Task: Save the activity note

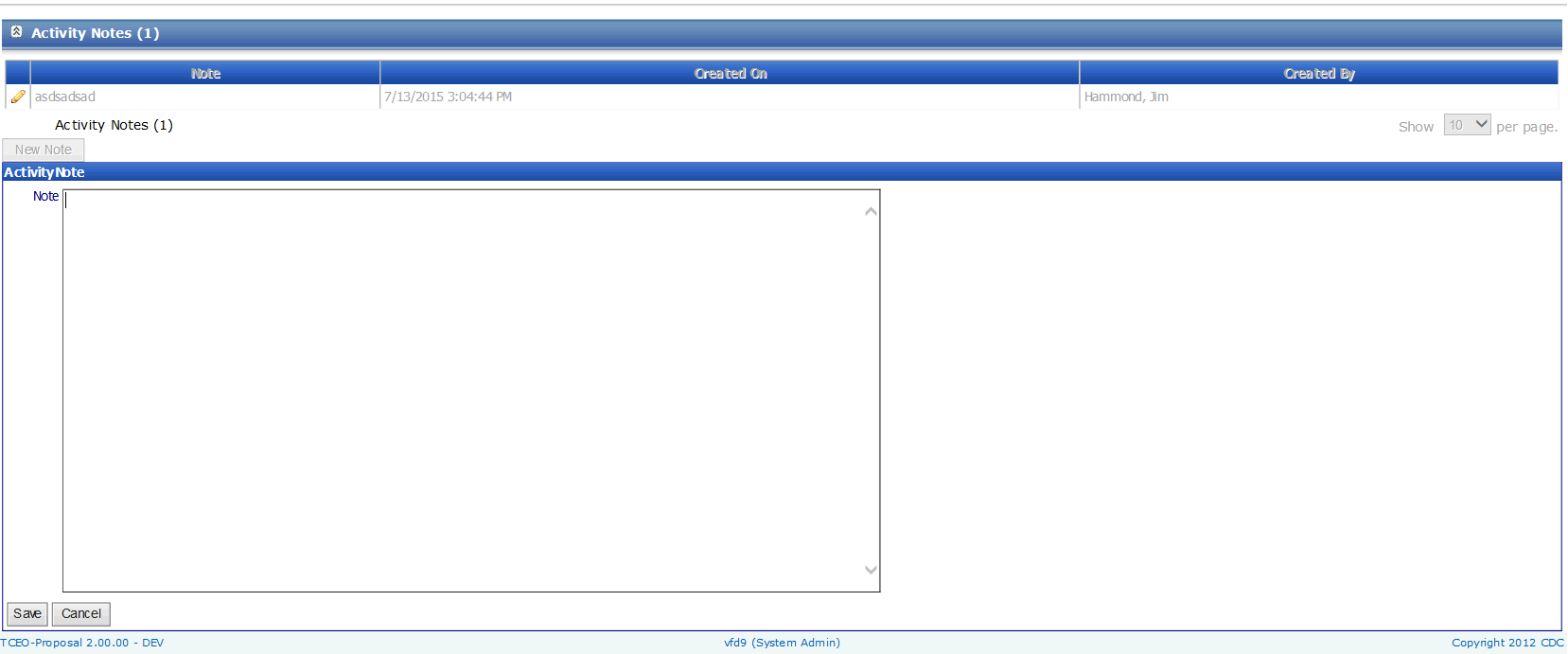Action: [27, 614]
